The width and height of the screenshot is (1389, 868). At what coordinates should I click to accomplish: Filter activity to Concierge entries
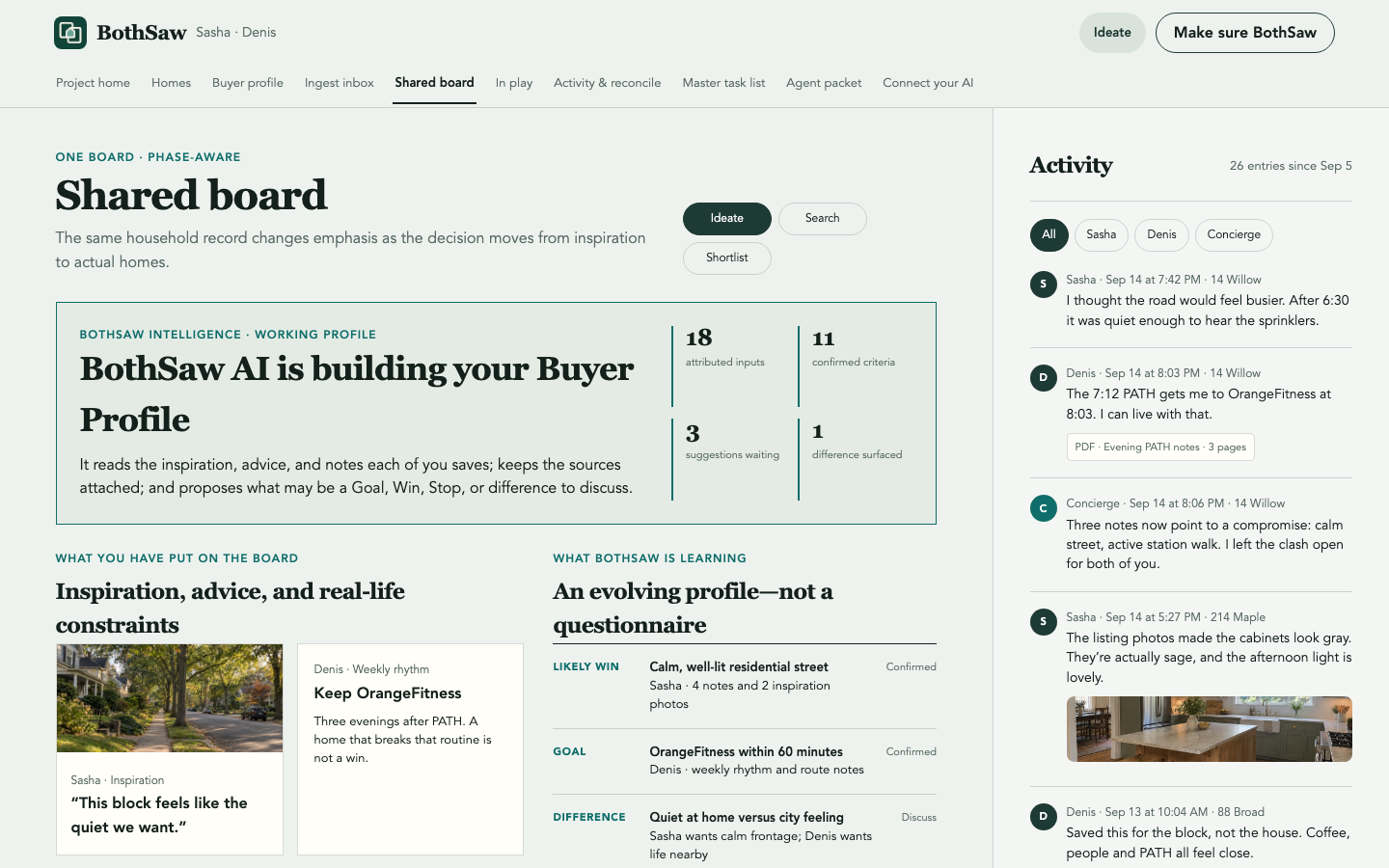1234,235
